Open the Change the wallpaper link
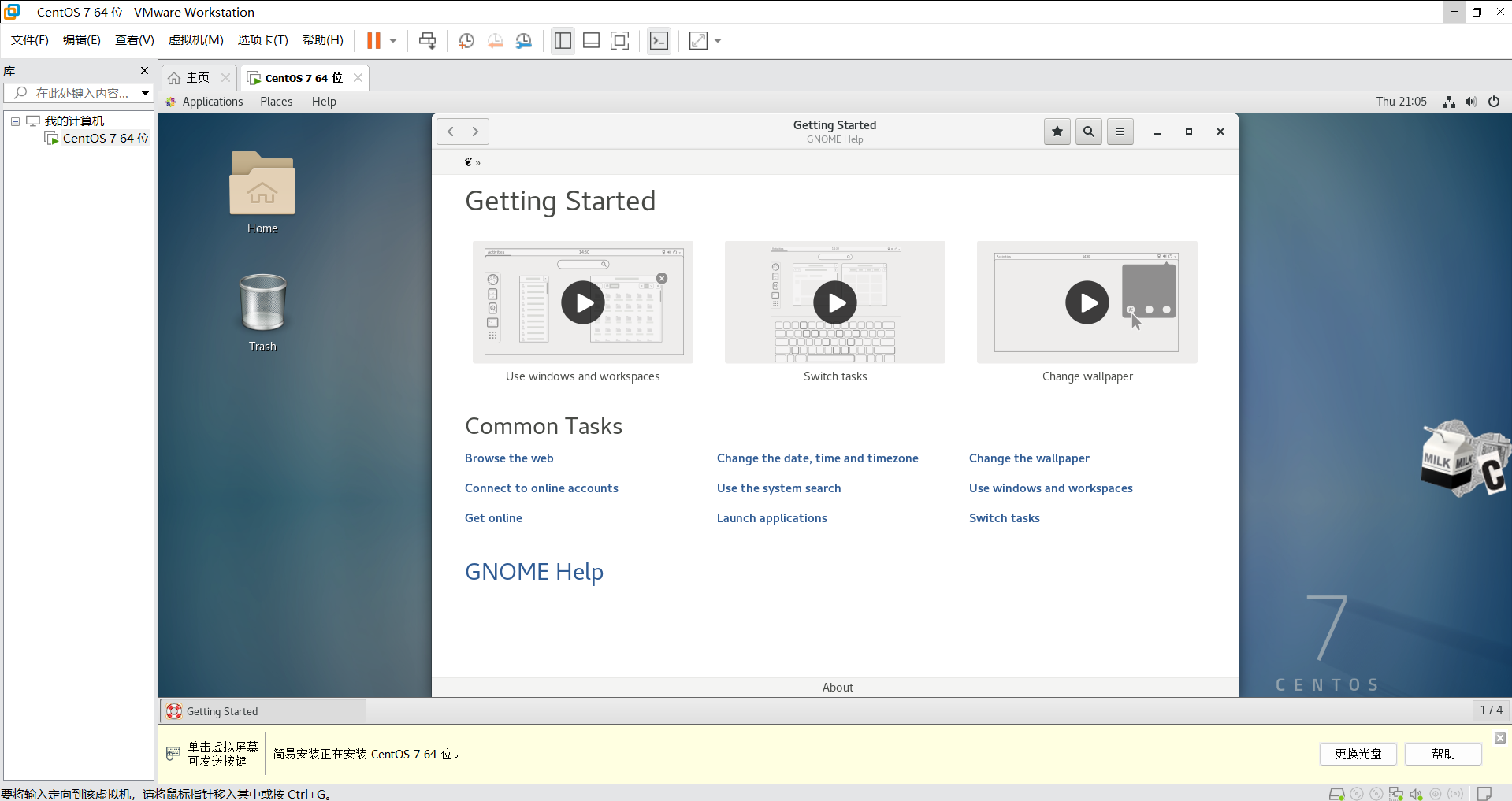 [1029, 458]
